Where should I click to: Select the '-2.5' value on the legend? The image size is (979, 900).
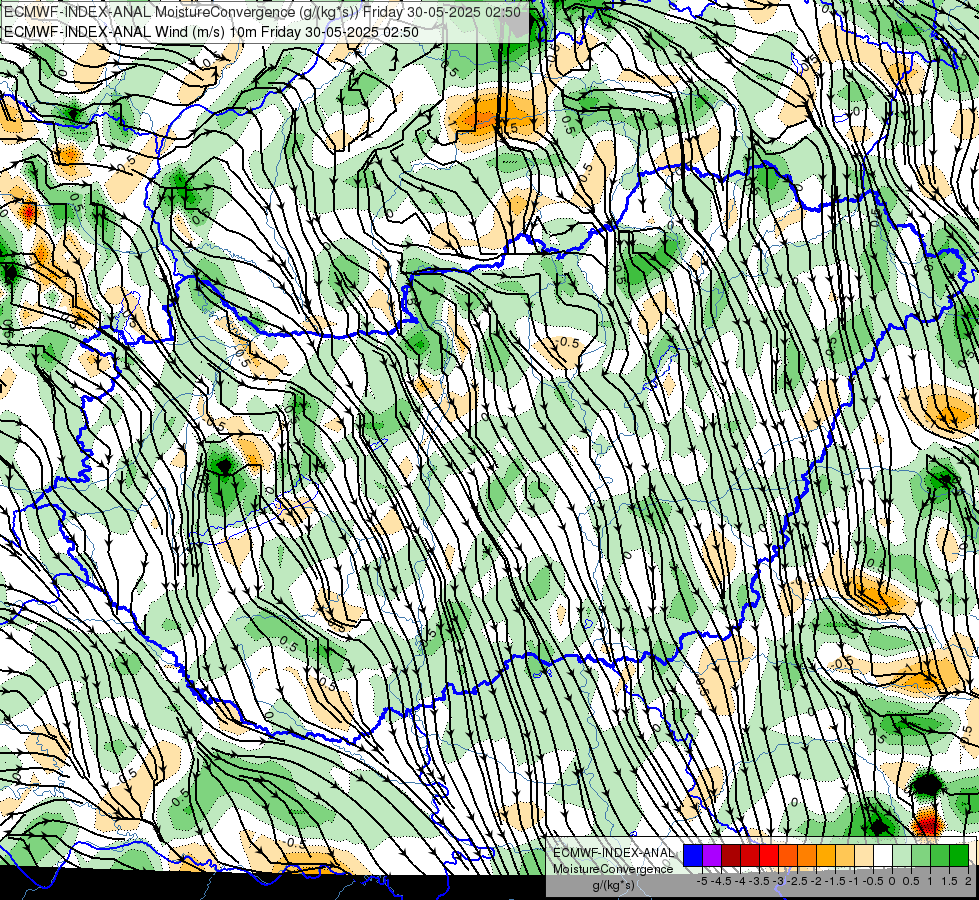click(x=797, y=881)
